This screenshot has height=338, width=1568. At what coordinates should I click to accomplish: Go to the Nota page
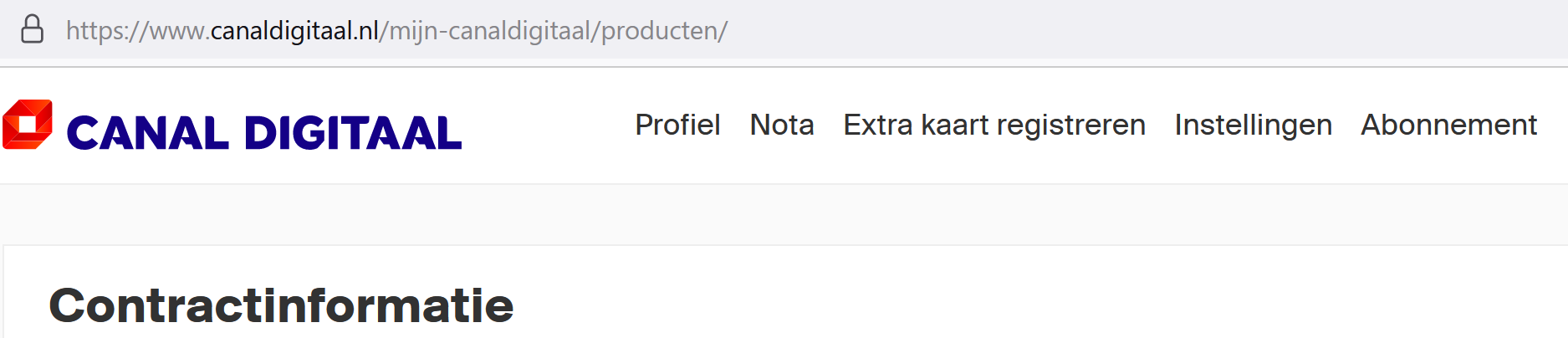(782, 125)
